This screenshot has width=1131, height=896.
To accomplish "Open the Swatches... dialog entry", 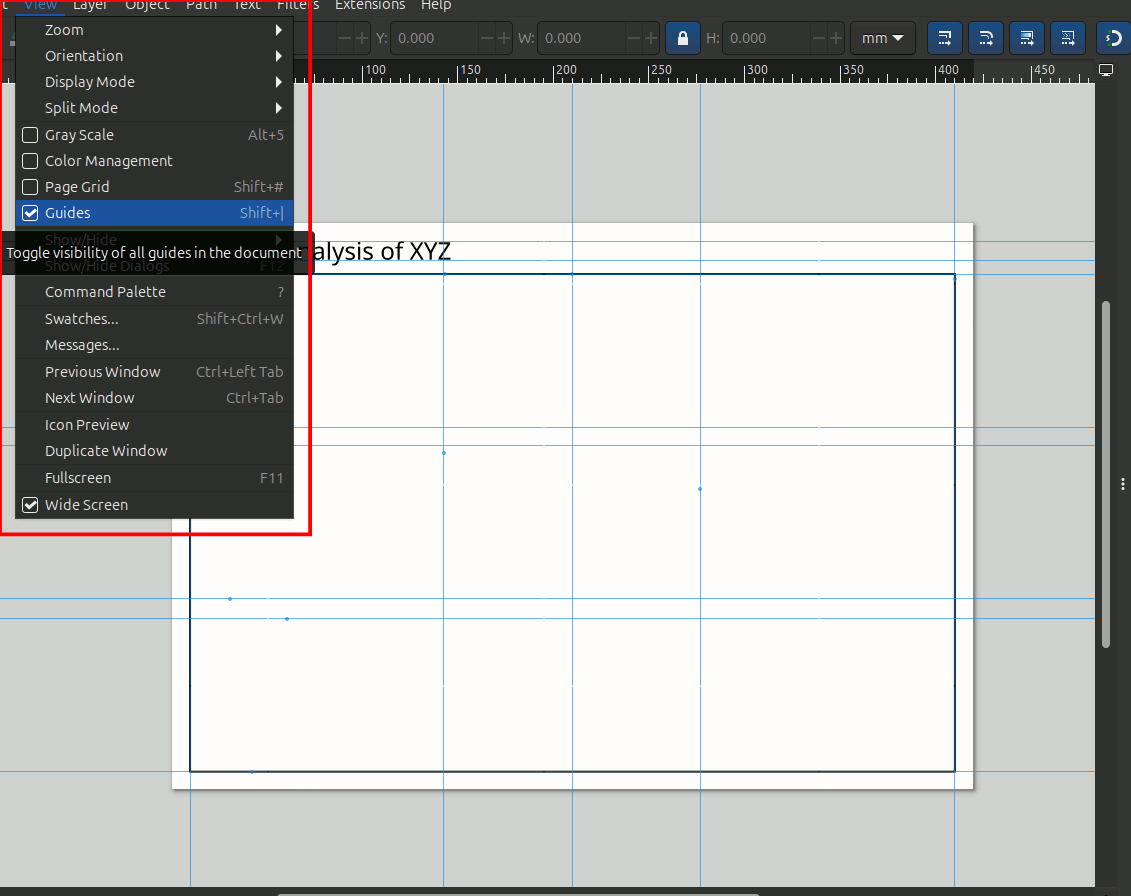I will [82, 319].
